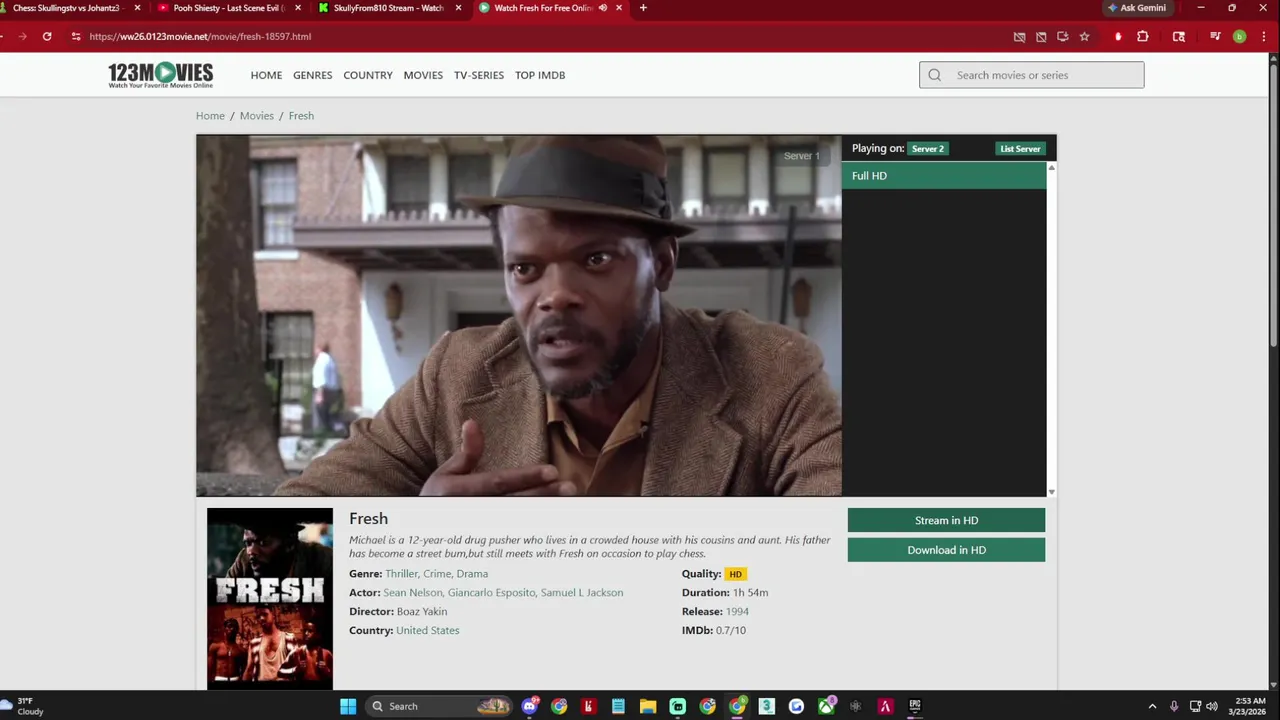This screenshot has width=1280, height=720.
Task: Click Download in HD button
Action: point(946,550)
